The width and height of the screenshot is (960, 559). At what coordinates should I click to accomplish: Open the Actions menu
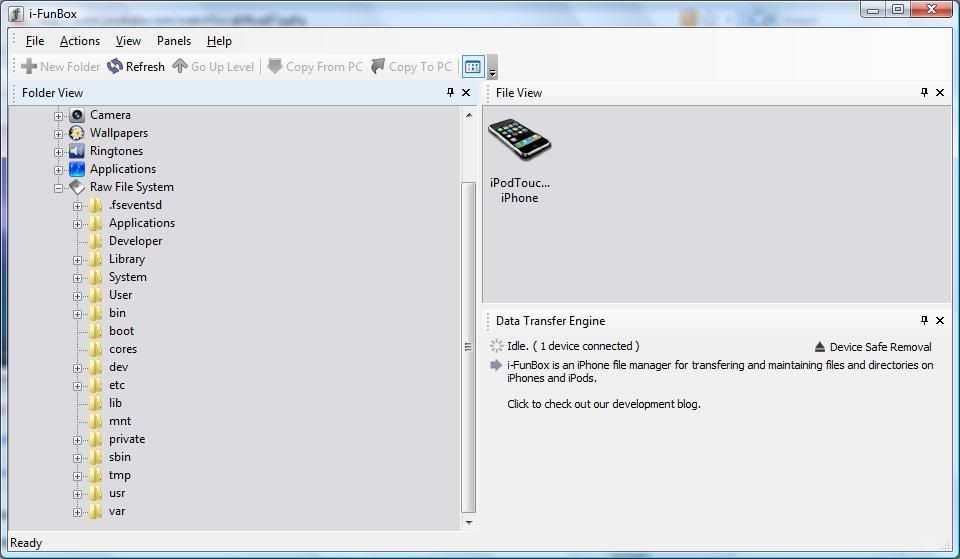[x=80, y=41]
